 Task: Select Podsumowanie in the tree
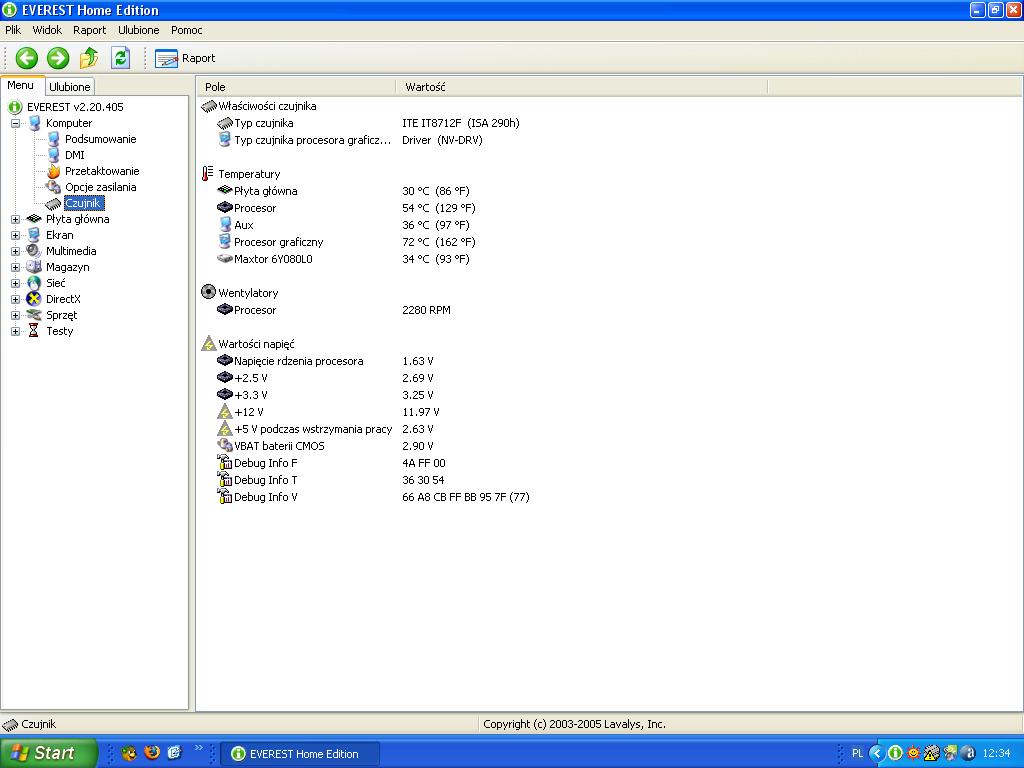pyautogui.click(x=100, y=139)
